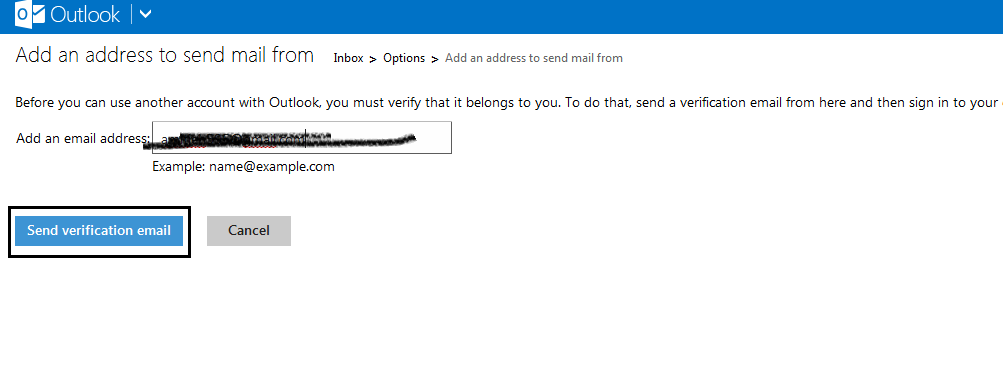Click the arrow separator after Options
Screen dimensions: 1003x383
click(x=434, y=59)
